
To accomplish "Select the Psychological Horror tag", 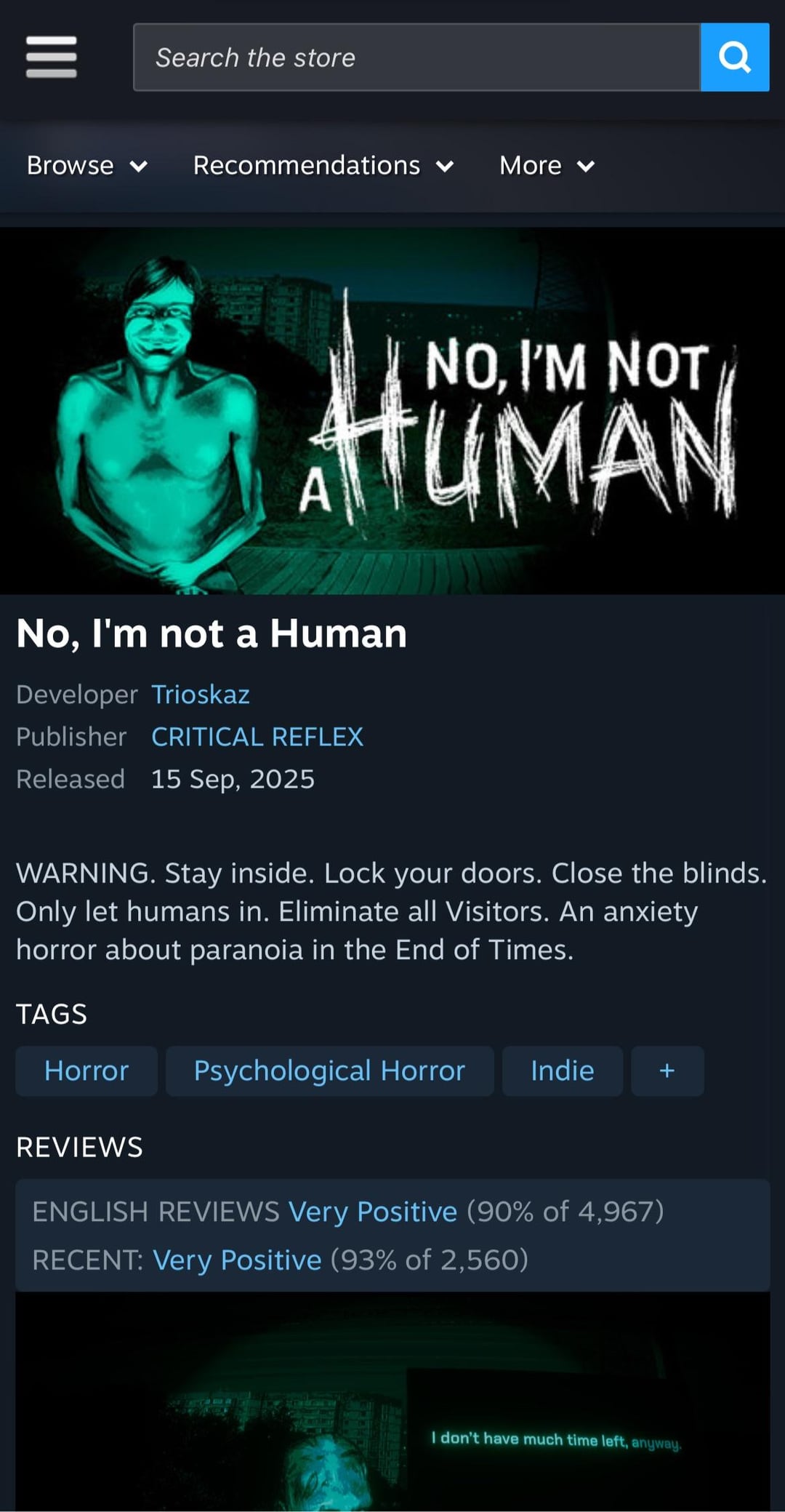I will point(329,1071).
